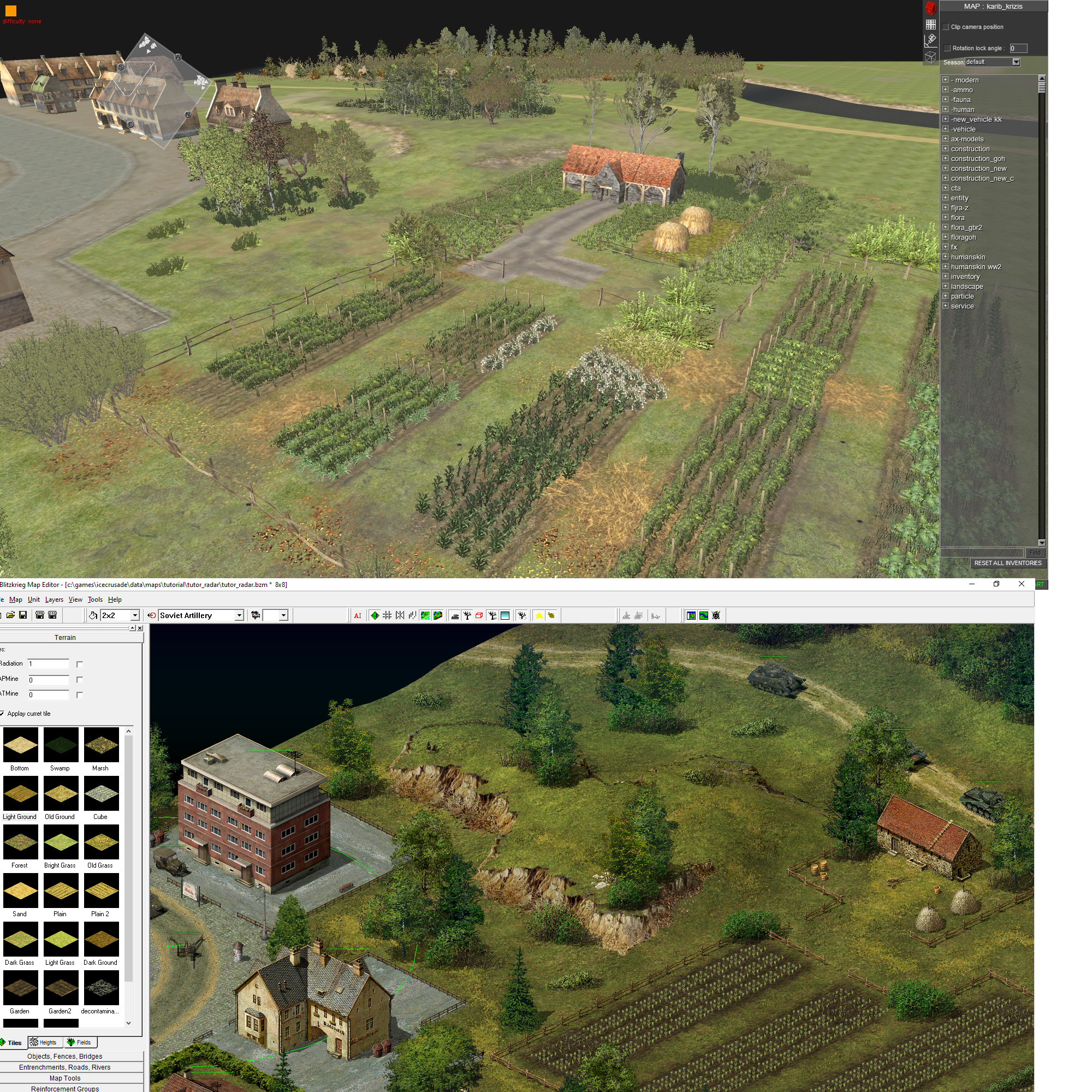The image size is (1092, 1092).
Task: Select the Marsh terrain tile
Action: 101,745
